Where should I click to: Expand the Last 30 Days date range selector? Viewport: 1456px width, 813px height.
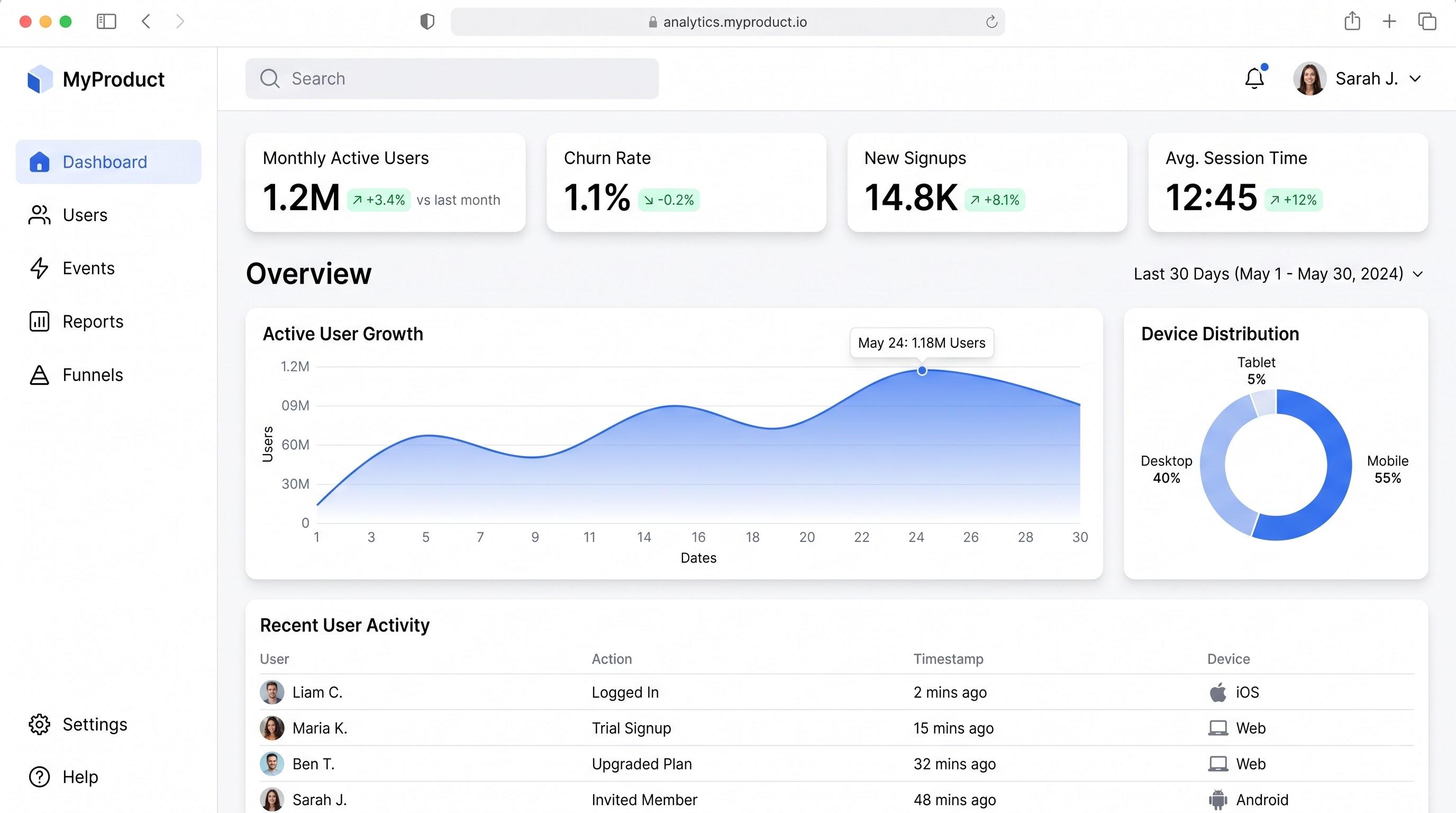click(1279, 274)
